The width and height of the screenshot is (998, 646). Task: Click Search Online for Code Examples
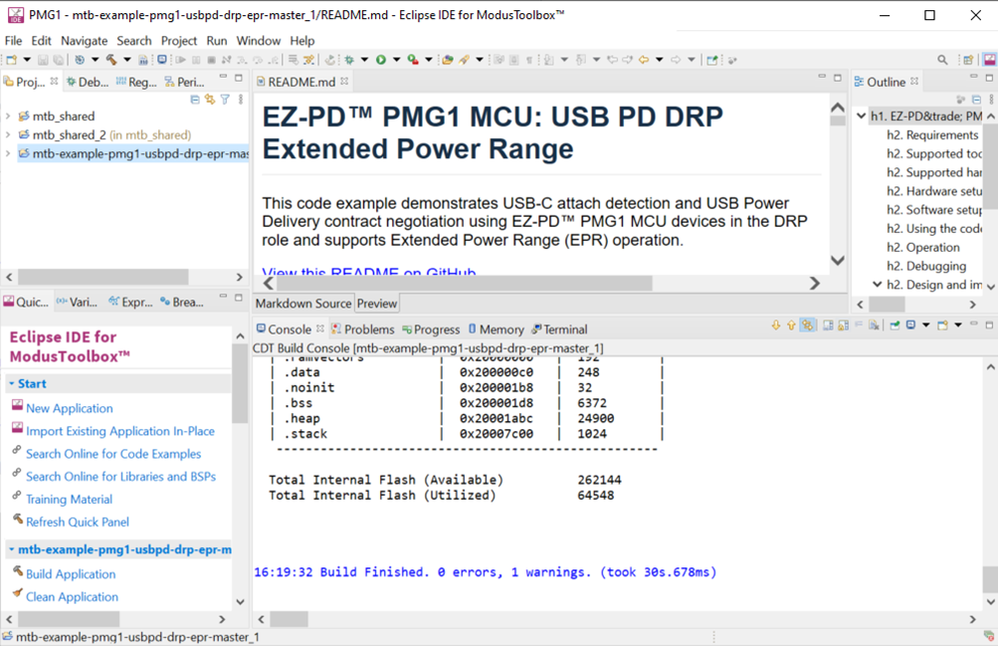tap(113, 454)
